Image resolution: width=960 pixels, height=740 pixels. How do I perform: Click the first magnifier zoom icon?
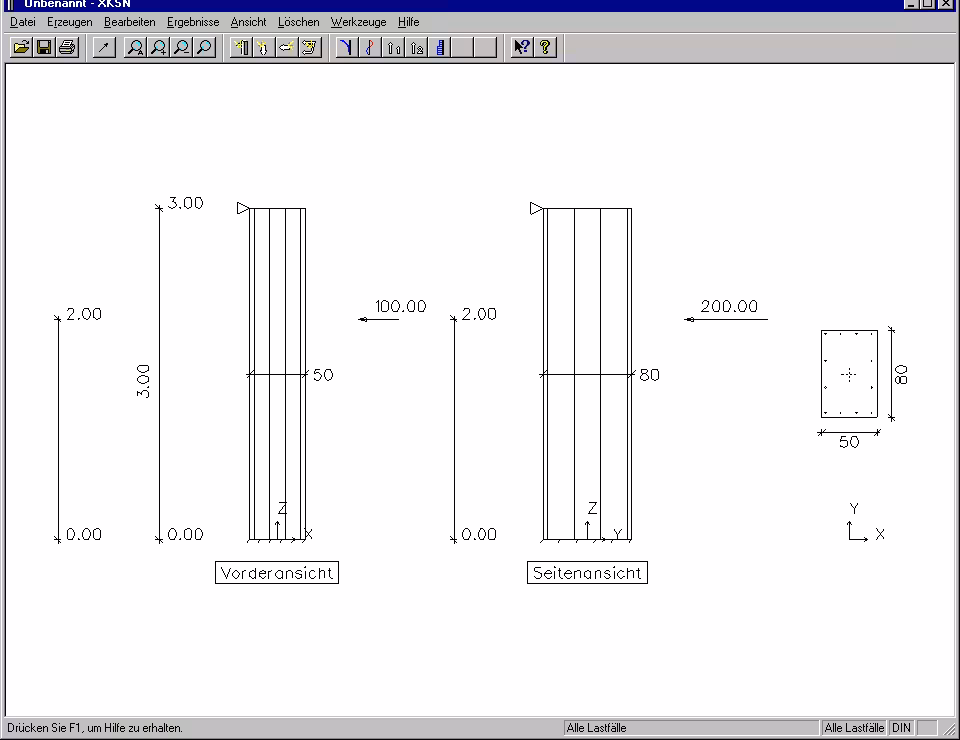[x=135, y=47]
